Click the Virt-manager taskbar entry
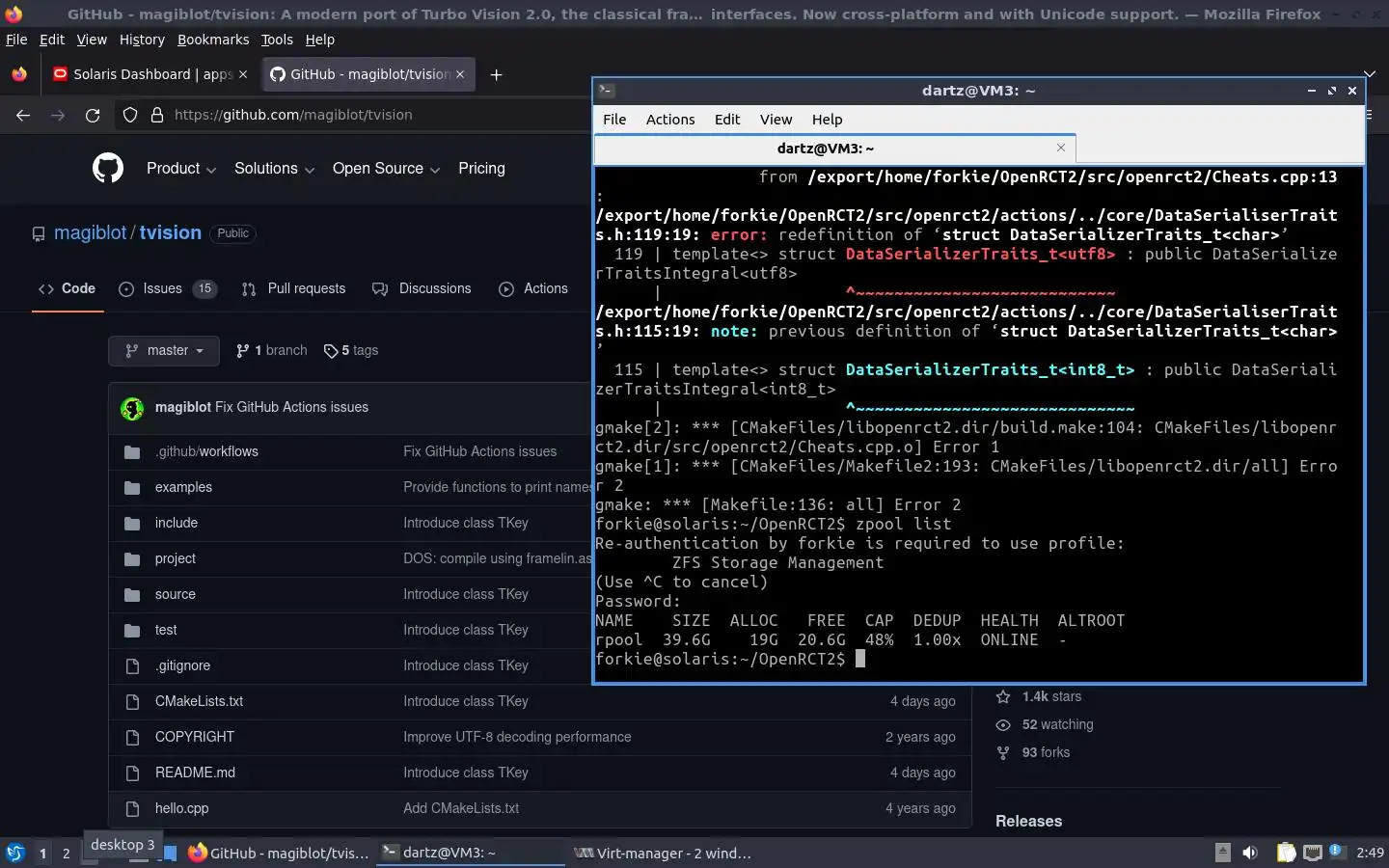Screen dimensions: 1389x868 662,853
